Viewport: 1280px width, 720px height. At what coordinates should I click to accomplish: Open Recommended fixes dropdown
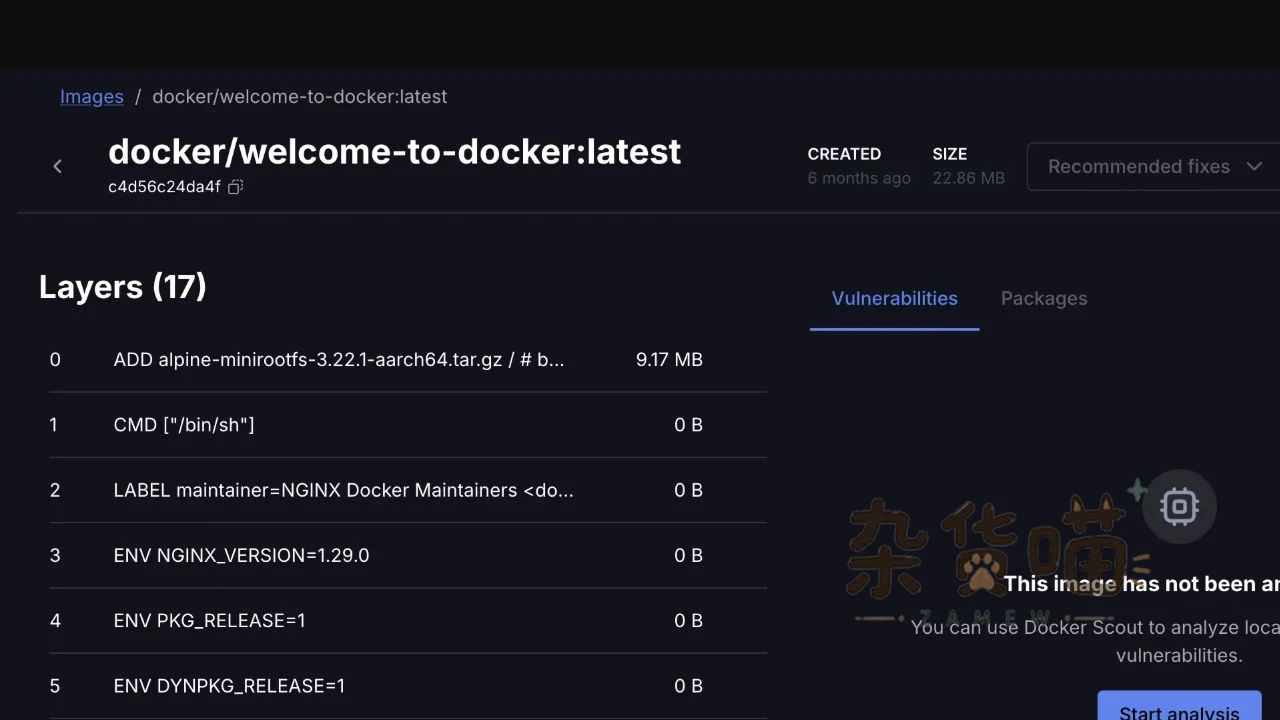point(1154,166)
